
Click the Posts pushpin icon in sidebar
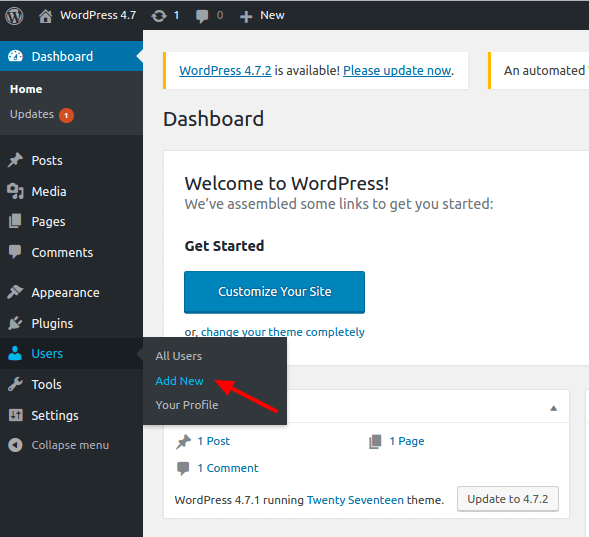tap(15, 160)
